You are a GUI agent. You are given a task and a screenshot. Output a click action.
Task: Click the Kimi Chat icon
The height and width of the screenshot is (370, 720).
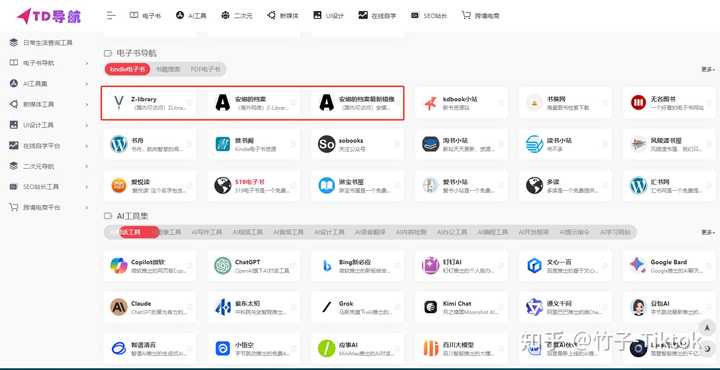pos(430,307)
